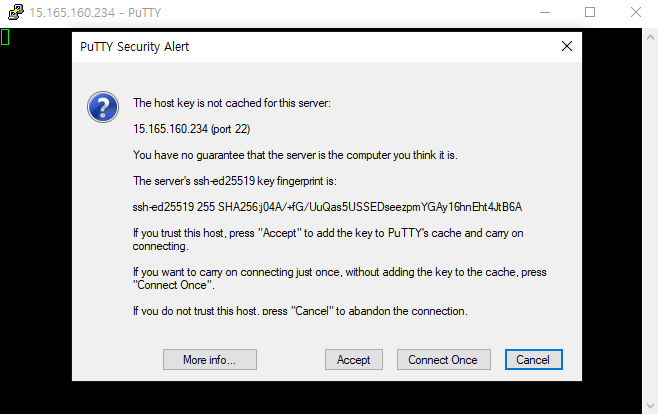Click the green terminal cursor

point(5,37)
